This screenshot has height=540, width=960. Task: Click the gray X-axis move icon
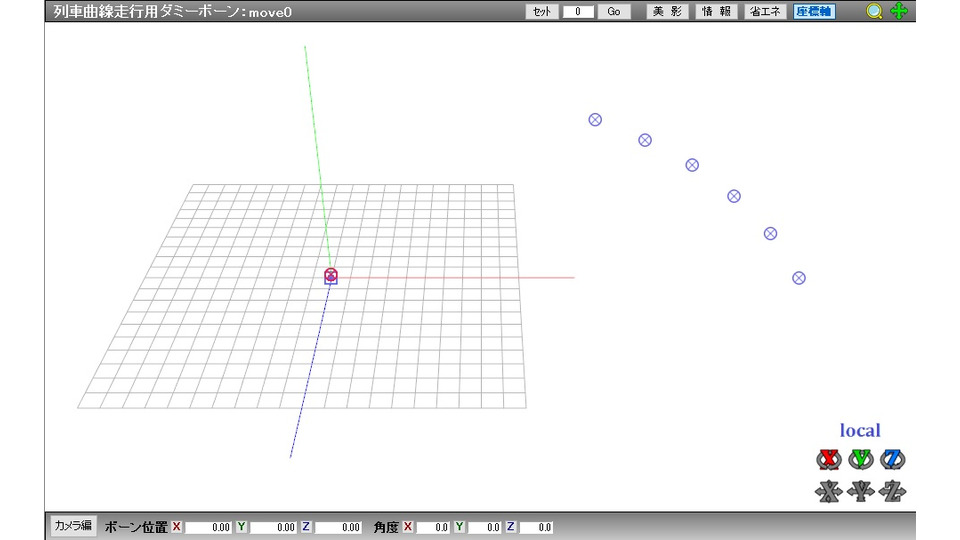[x=827, y=491]
